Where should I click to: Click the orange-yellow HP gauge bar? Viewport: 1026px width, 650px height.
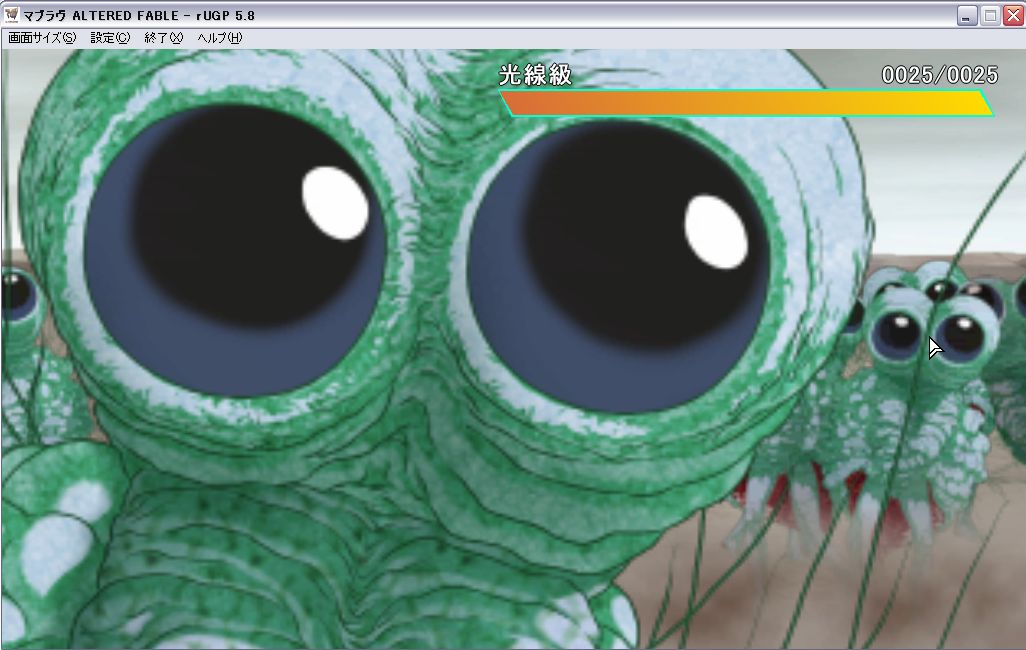(747, 103)
